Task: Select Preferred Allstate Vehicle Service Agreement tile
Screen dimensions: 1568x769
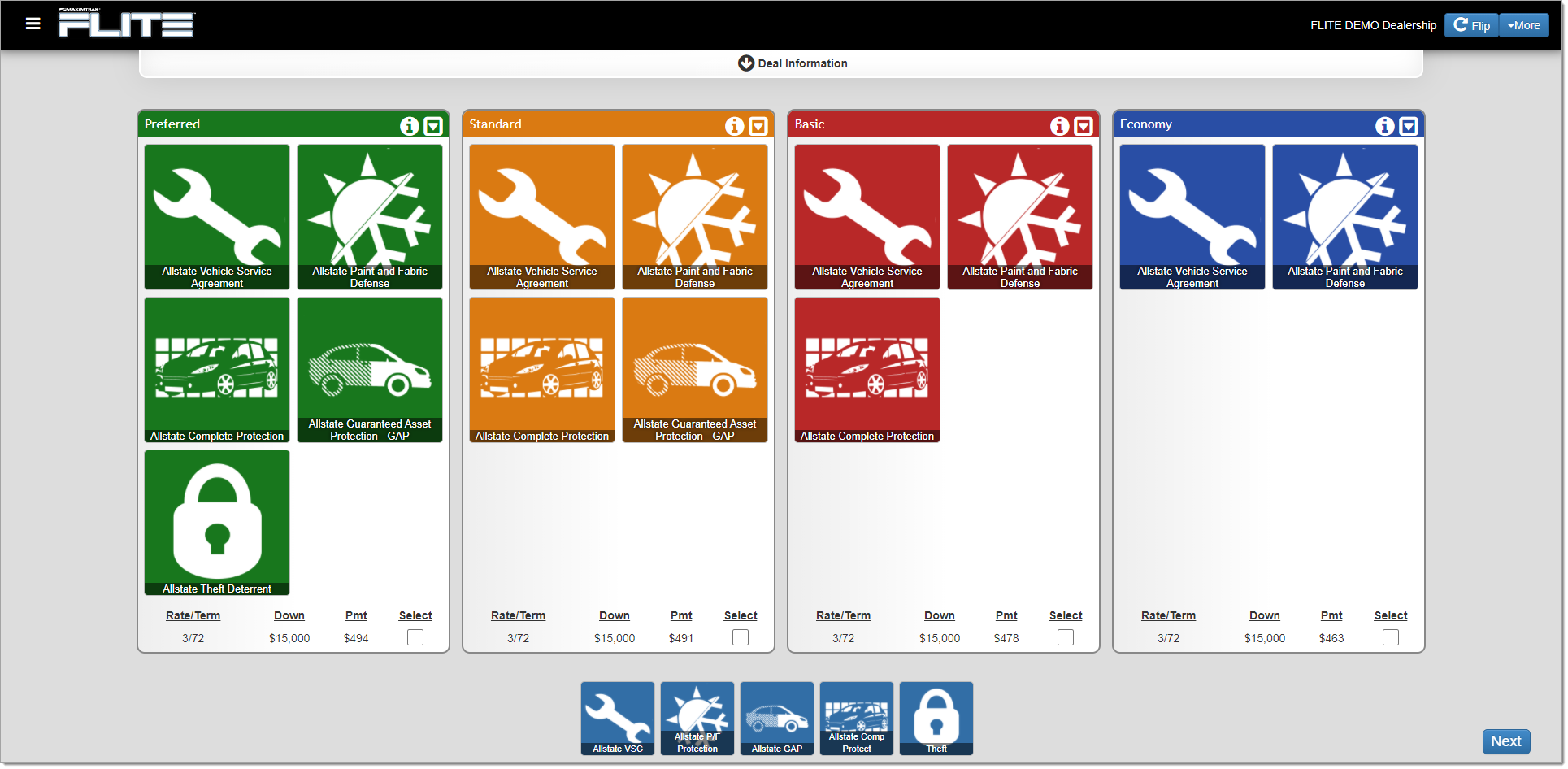Action: coord(217,217)
